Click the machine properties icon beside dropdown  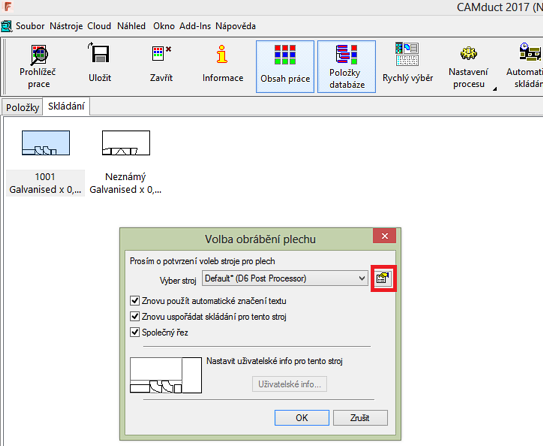(383, 278)
